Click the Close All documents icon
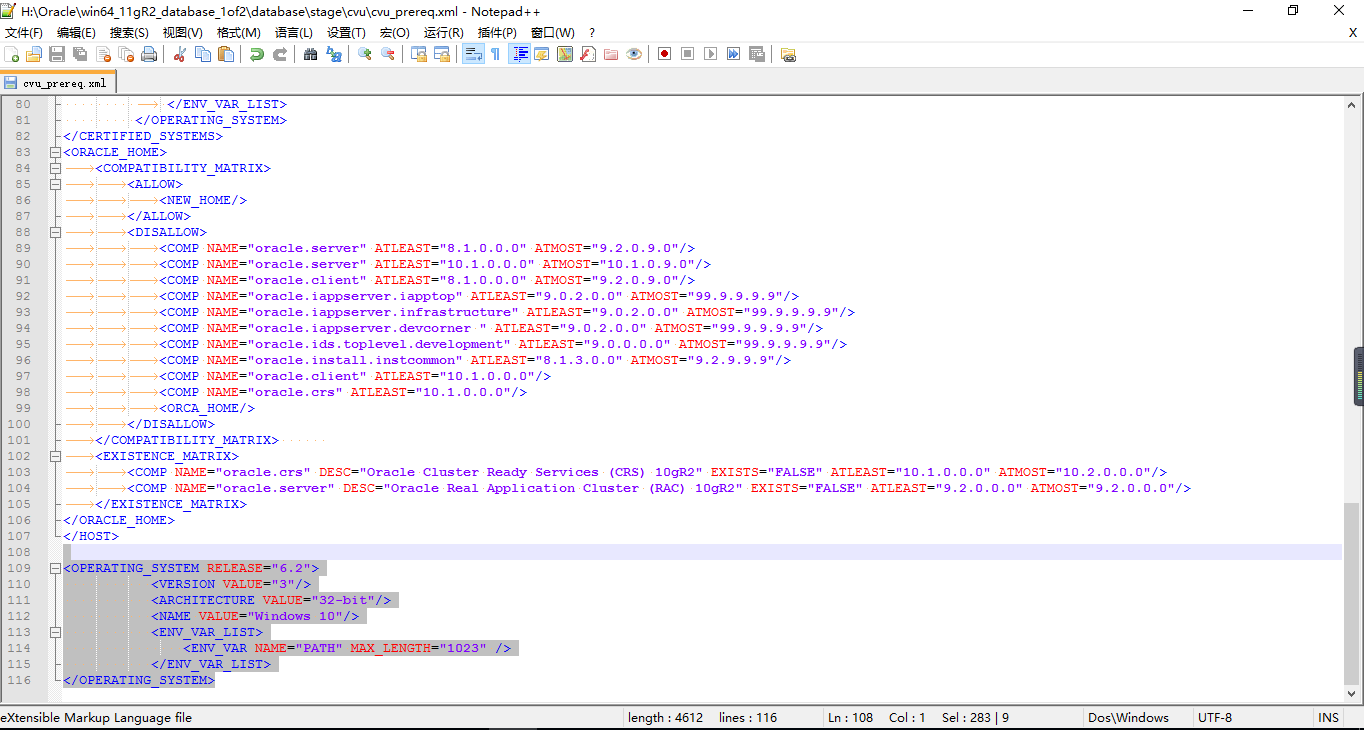Screen dimensions: 1364x730 point(126,54)
